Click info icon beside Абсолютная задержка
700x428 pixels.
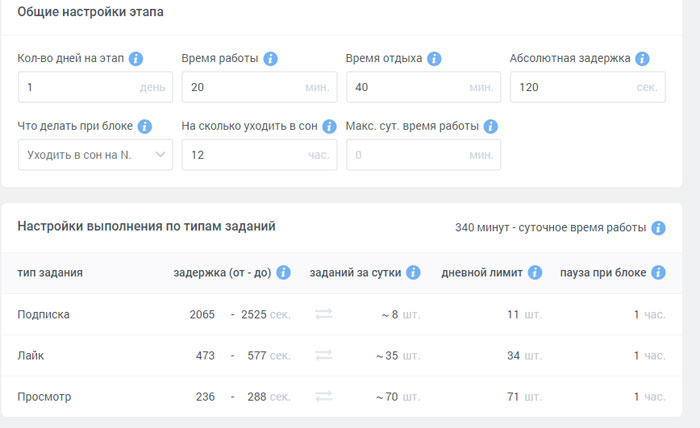[642, 58]
